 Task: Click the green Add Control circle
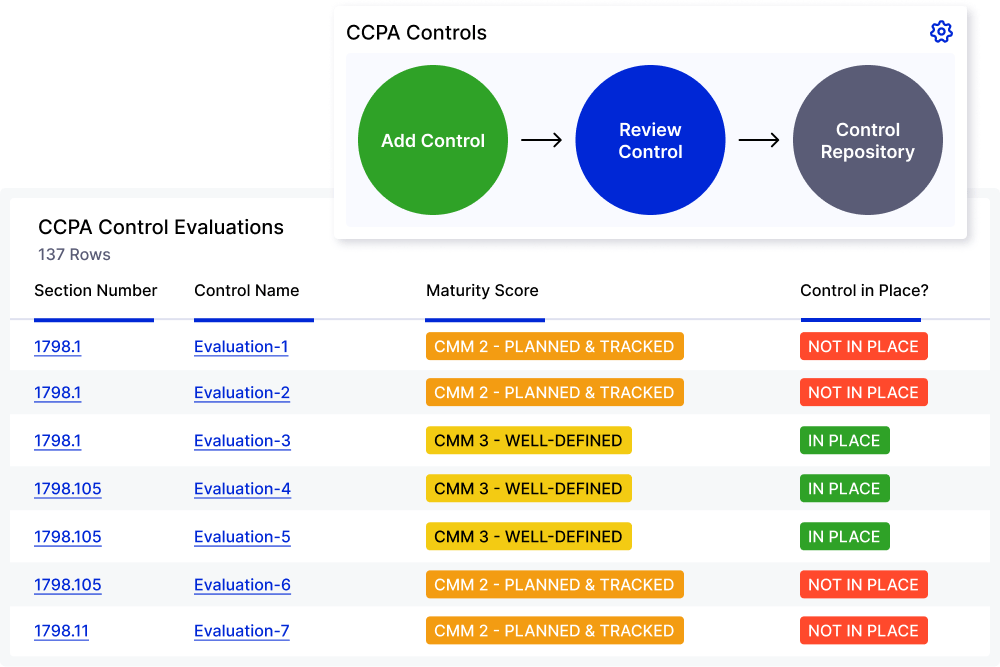click(x=433, y=141)
